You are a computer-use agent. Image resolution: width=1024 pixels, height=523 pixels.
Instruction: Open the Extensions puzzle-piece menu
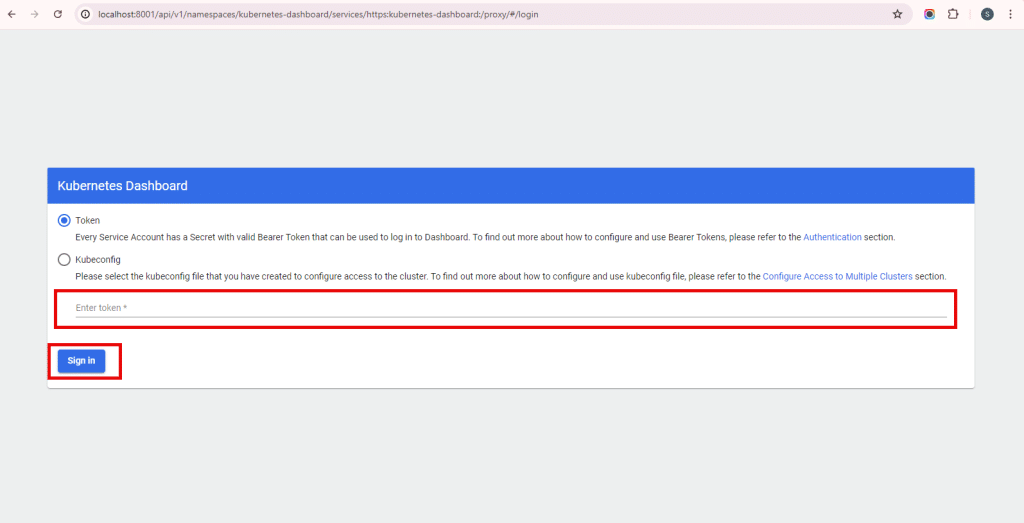point(953,14)
